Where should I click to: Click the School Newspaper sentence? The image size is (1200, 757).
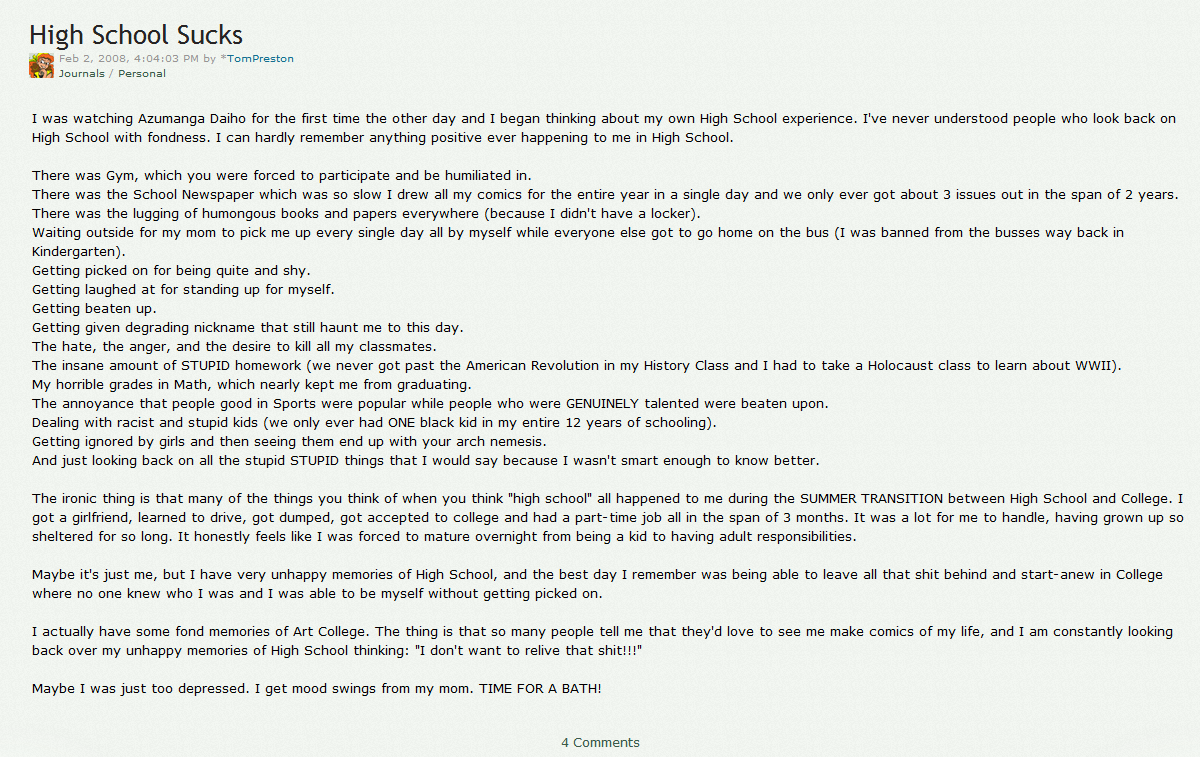pyautogui.click(x=605, y=194)
